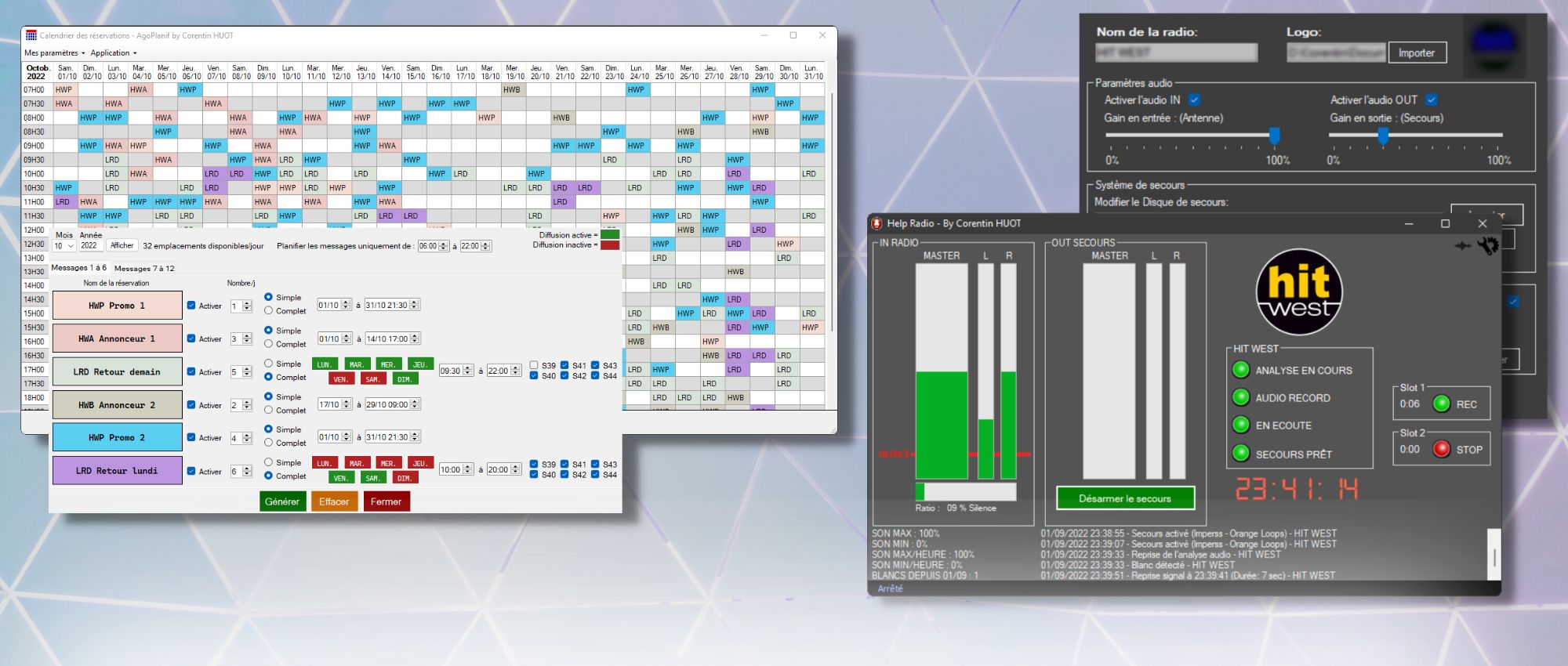Switch to Messages 7 à 12 tab
The width and height of the screenshot is (1568, 666).
[x=144, y=269]
